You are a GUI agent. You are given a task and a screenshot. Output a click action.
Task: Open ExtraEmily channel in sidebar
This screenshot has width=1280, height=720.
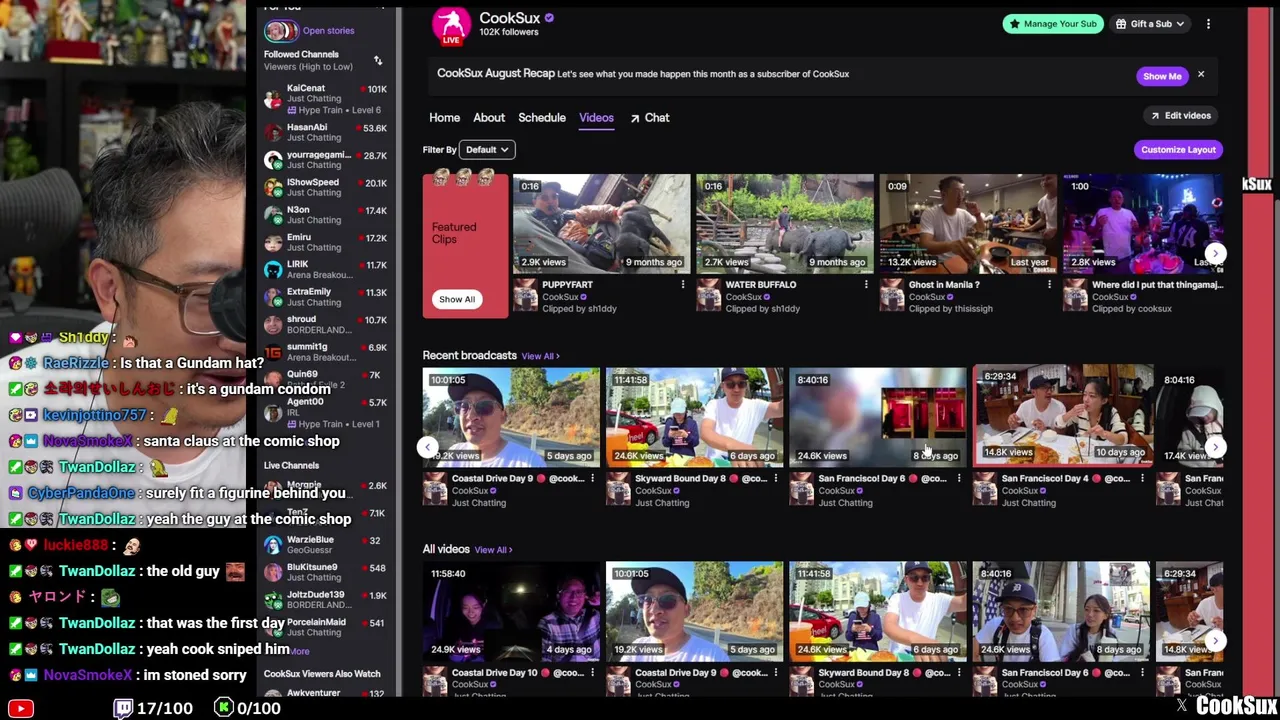pyautogui.click(x=325, y=297)
